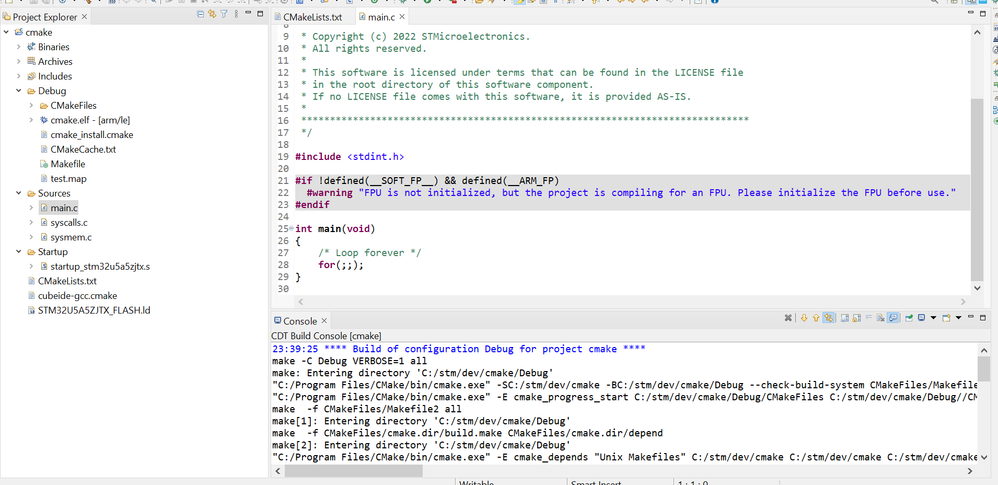The height and width of the screenshot is (485, 998).
Task: Switch to main.c editor tab
Action: pyautogui.click(x=381, y=17)
